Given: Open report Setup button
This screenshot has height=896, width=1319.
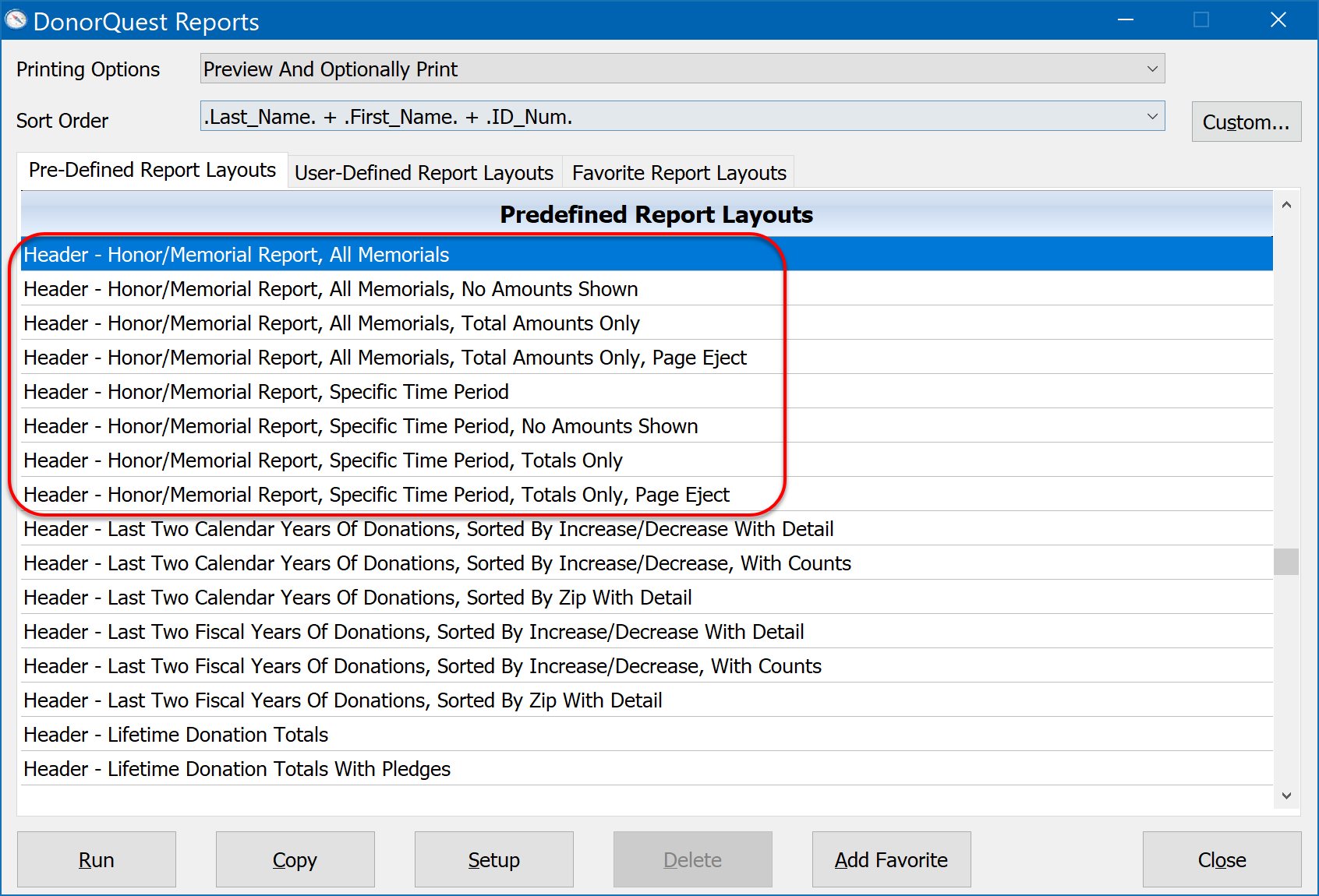Looking at the screenshot, I should tap(493, 859).
